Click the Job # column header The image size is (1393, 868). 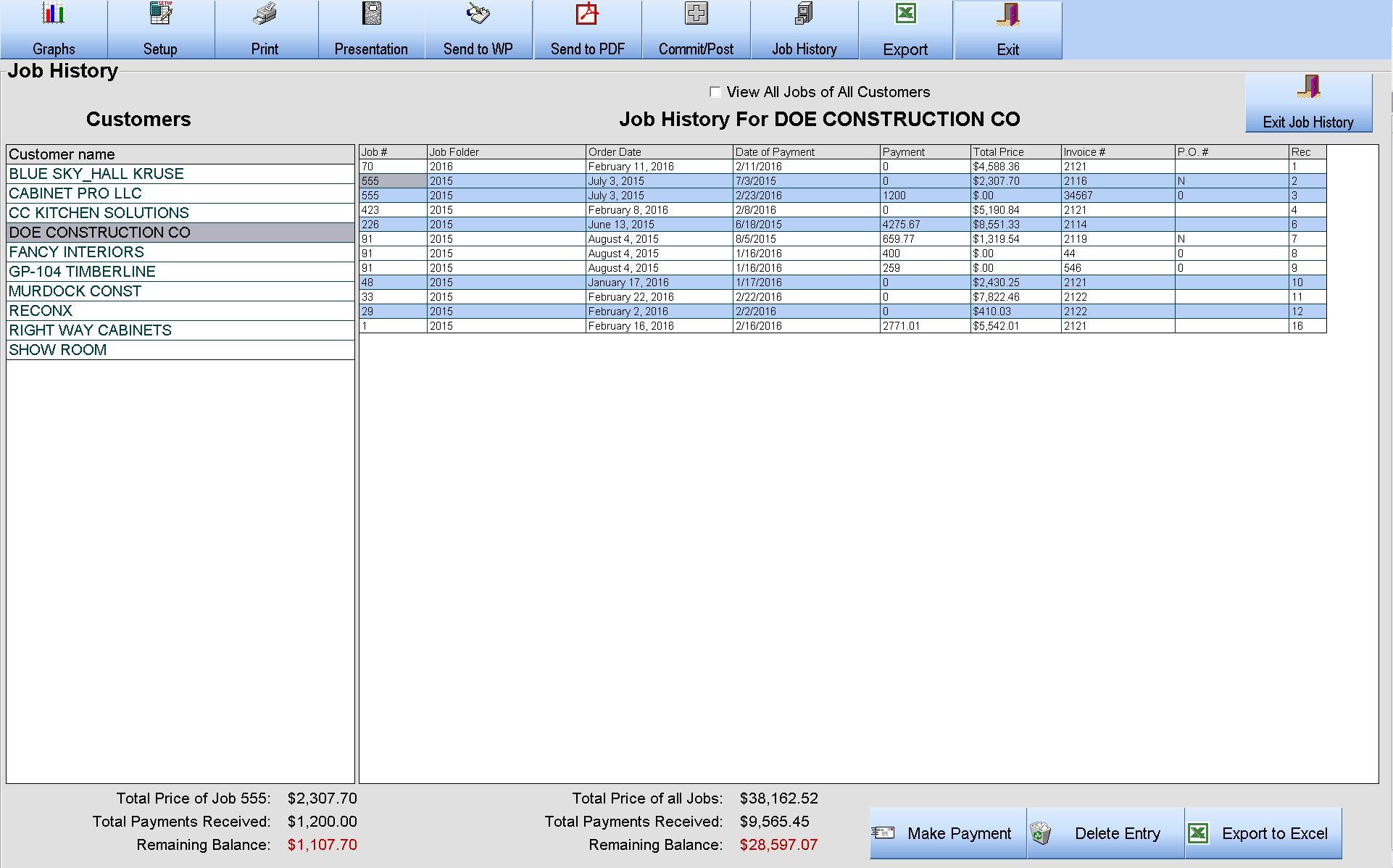[393, 152]
